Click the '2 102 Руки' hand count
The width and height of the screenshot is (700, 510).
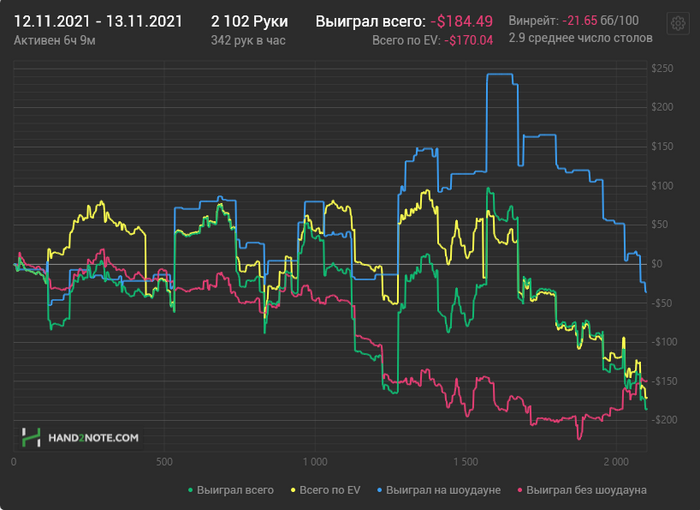pyautogui.click(x=249, y=21)
